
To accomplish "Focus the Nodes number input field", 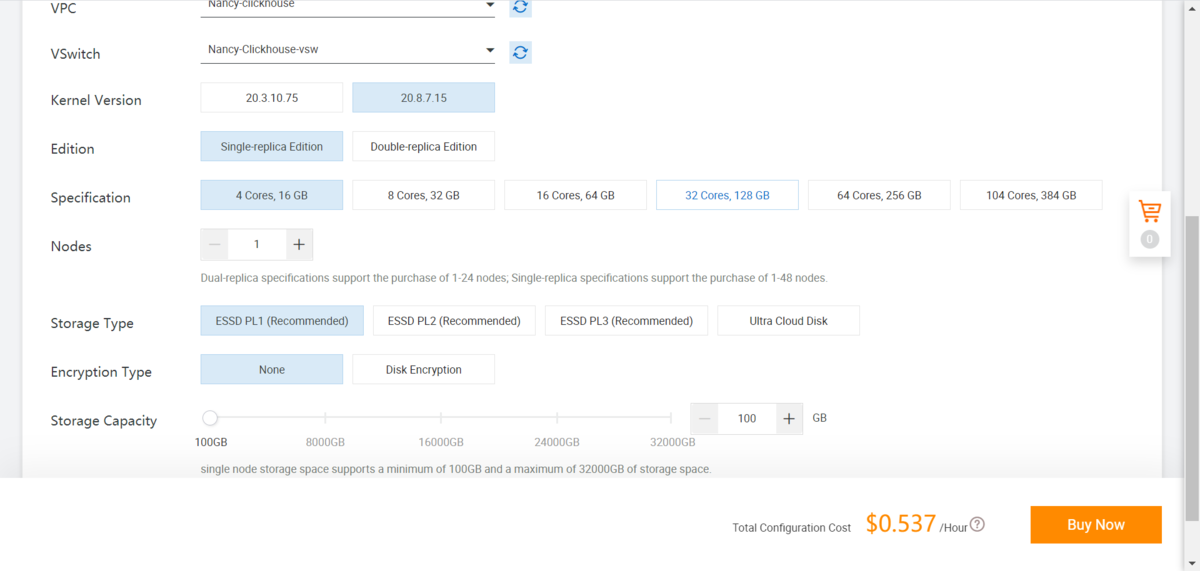I will coord(257,244).
